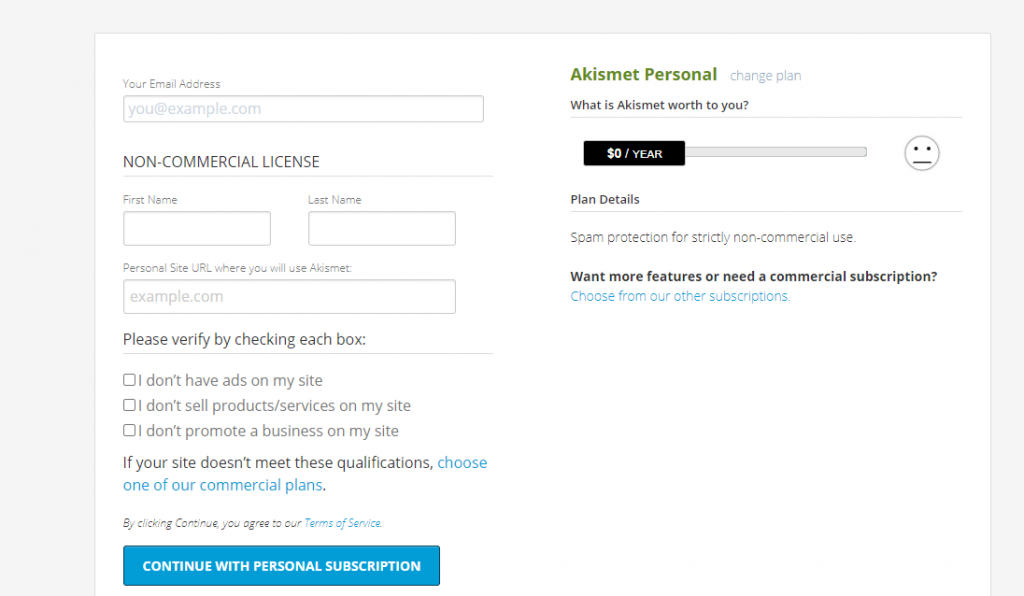The width and height of the screenshot is (1024, 596).
Task: Check "I don't have ads on my site"
Action: pos(129,380)
